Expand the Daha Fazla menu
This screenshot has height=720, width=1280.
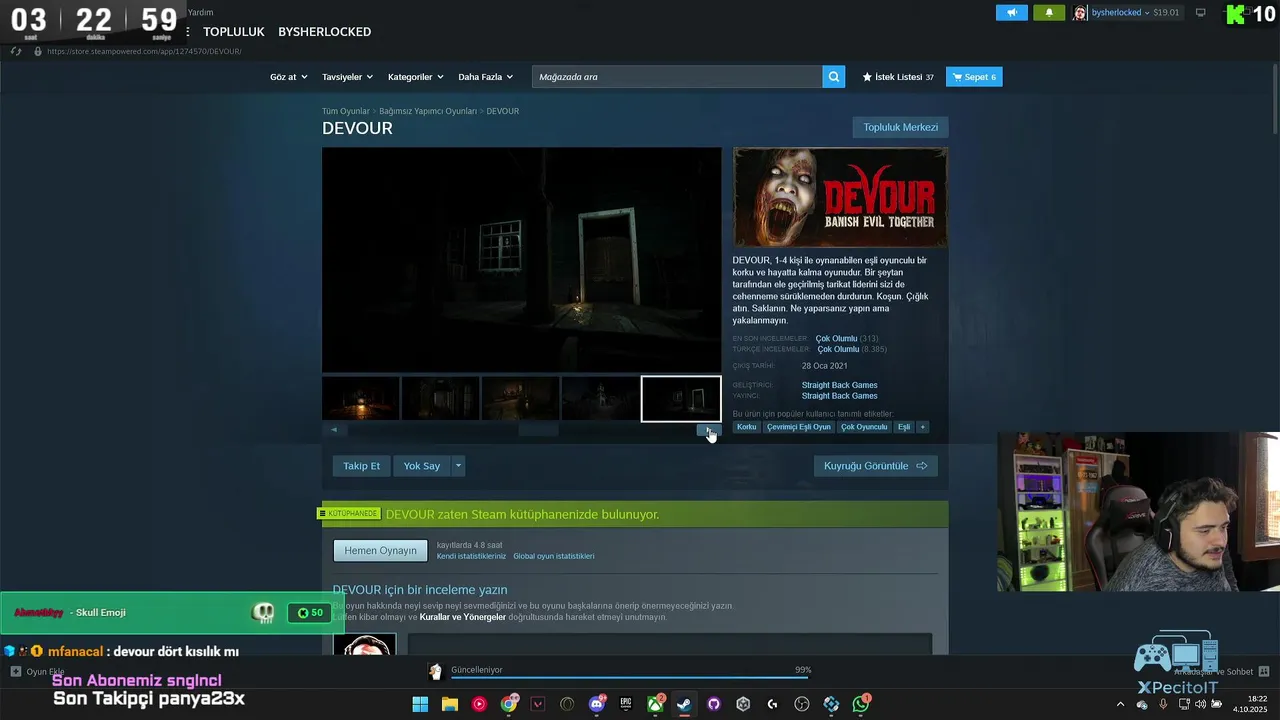click(485, 77)
